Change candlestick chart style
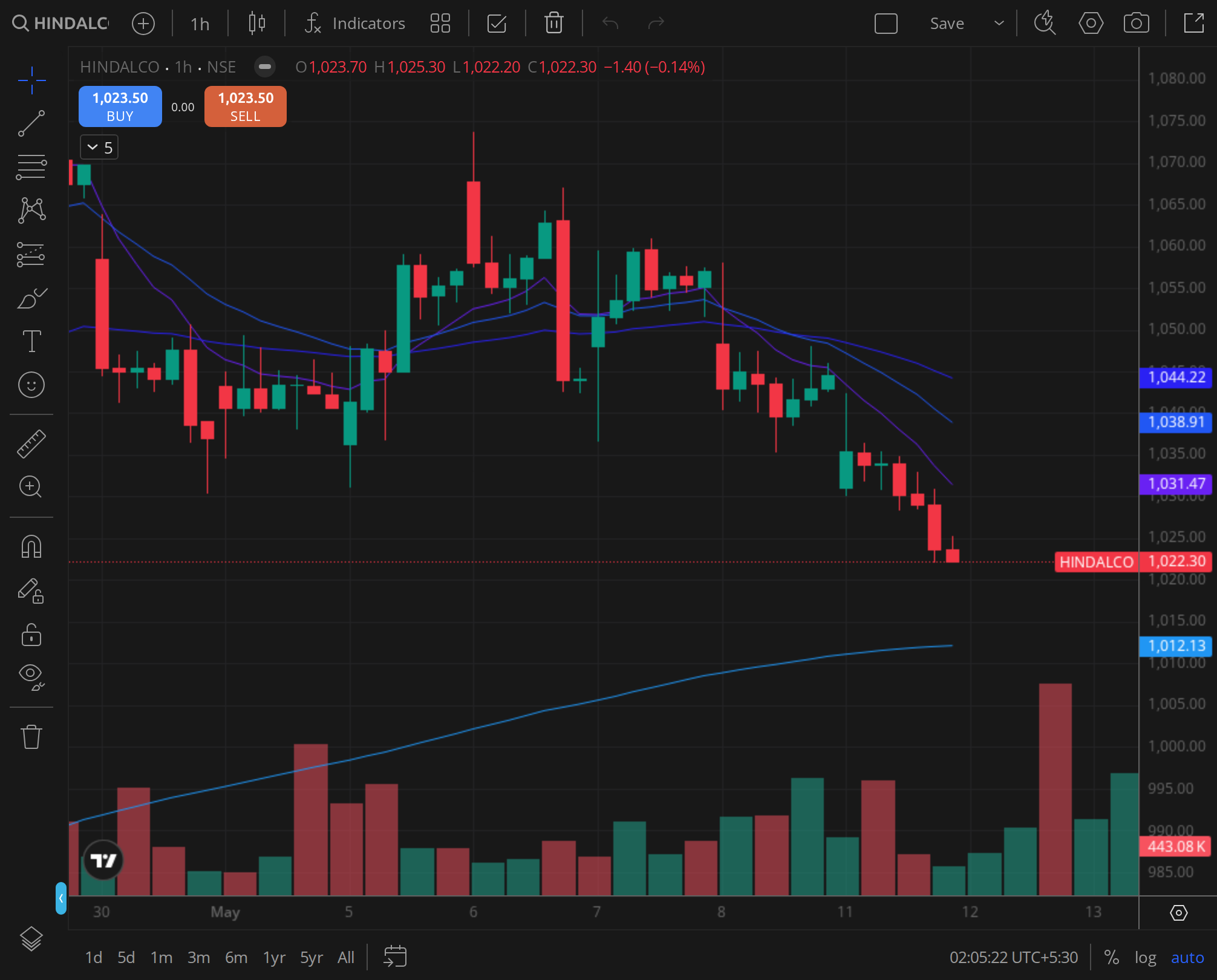This screenshot has height=980, width=1217. 257,24
